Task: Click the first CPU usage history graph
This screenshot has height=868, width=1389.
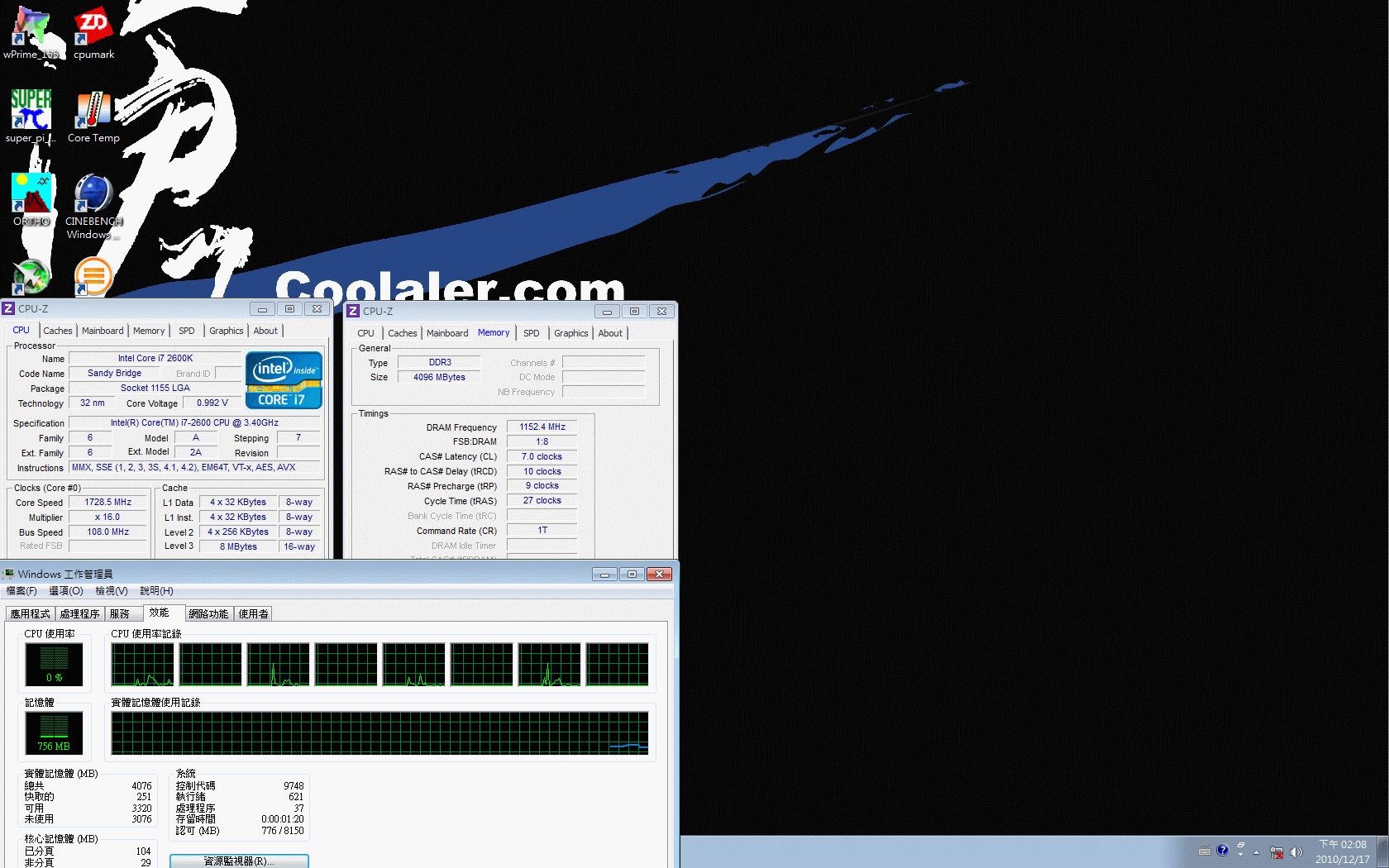Action: pos(143,665)
